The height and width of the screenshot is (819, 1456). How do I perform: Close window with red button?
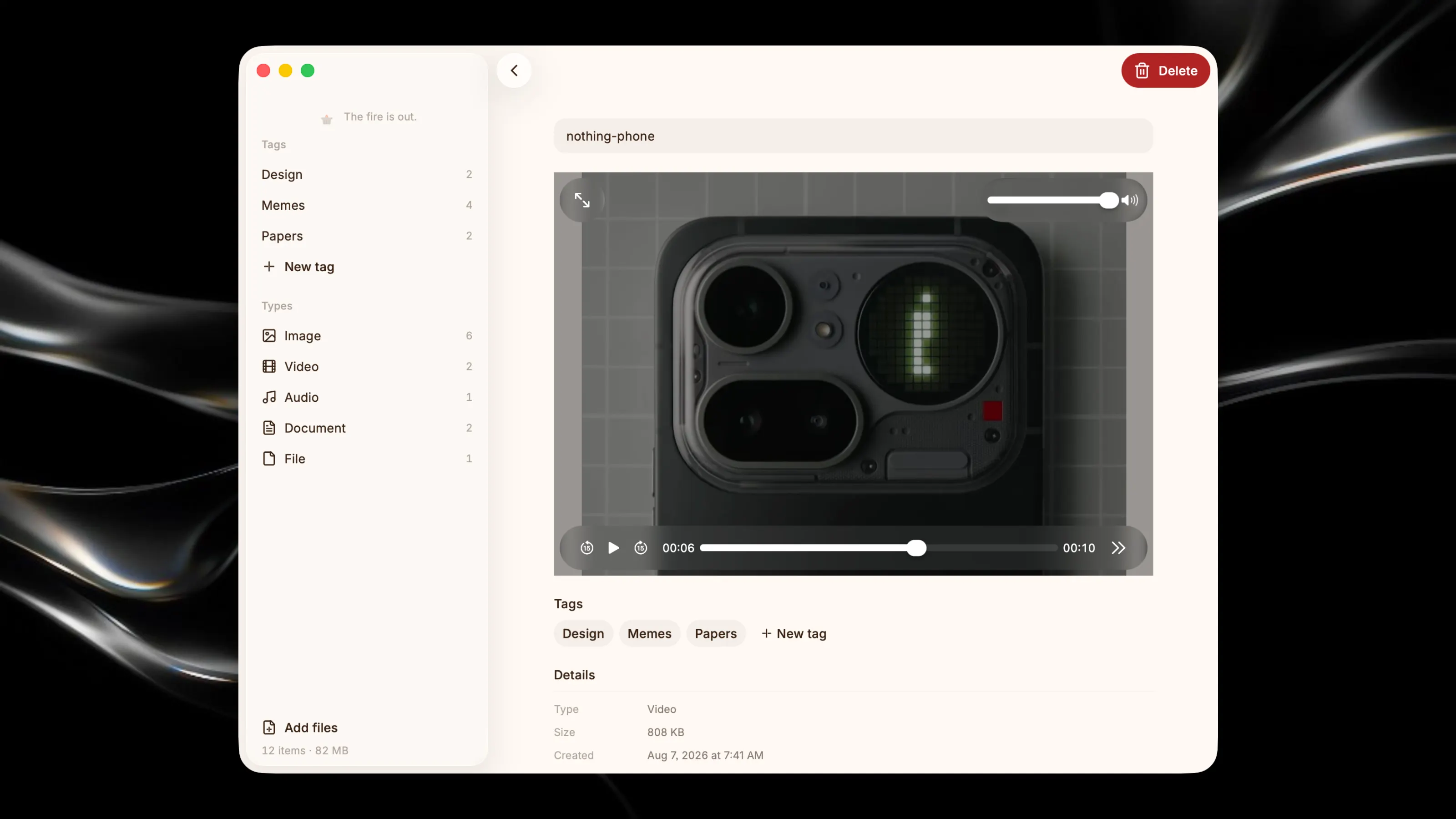click(x=263, y=71)
